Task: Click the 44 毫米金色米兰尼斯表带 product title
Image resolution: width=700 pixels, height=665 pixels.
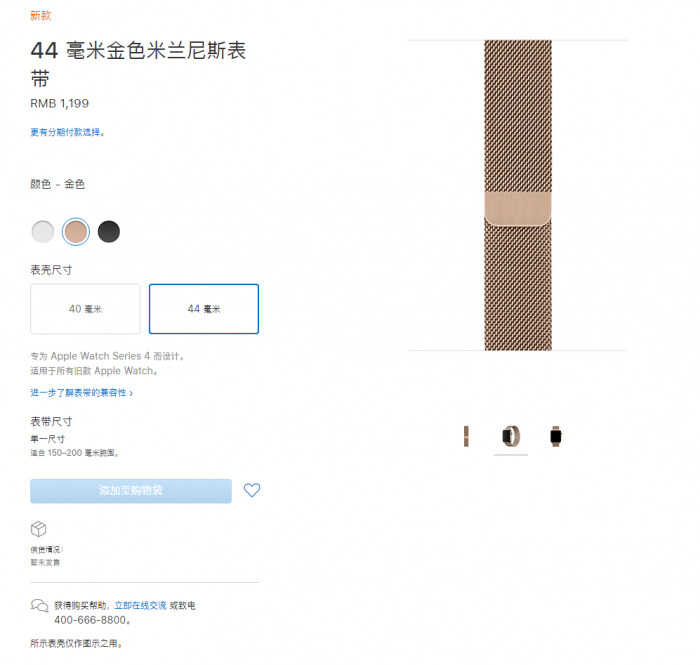Action: click(138, 64)
